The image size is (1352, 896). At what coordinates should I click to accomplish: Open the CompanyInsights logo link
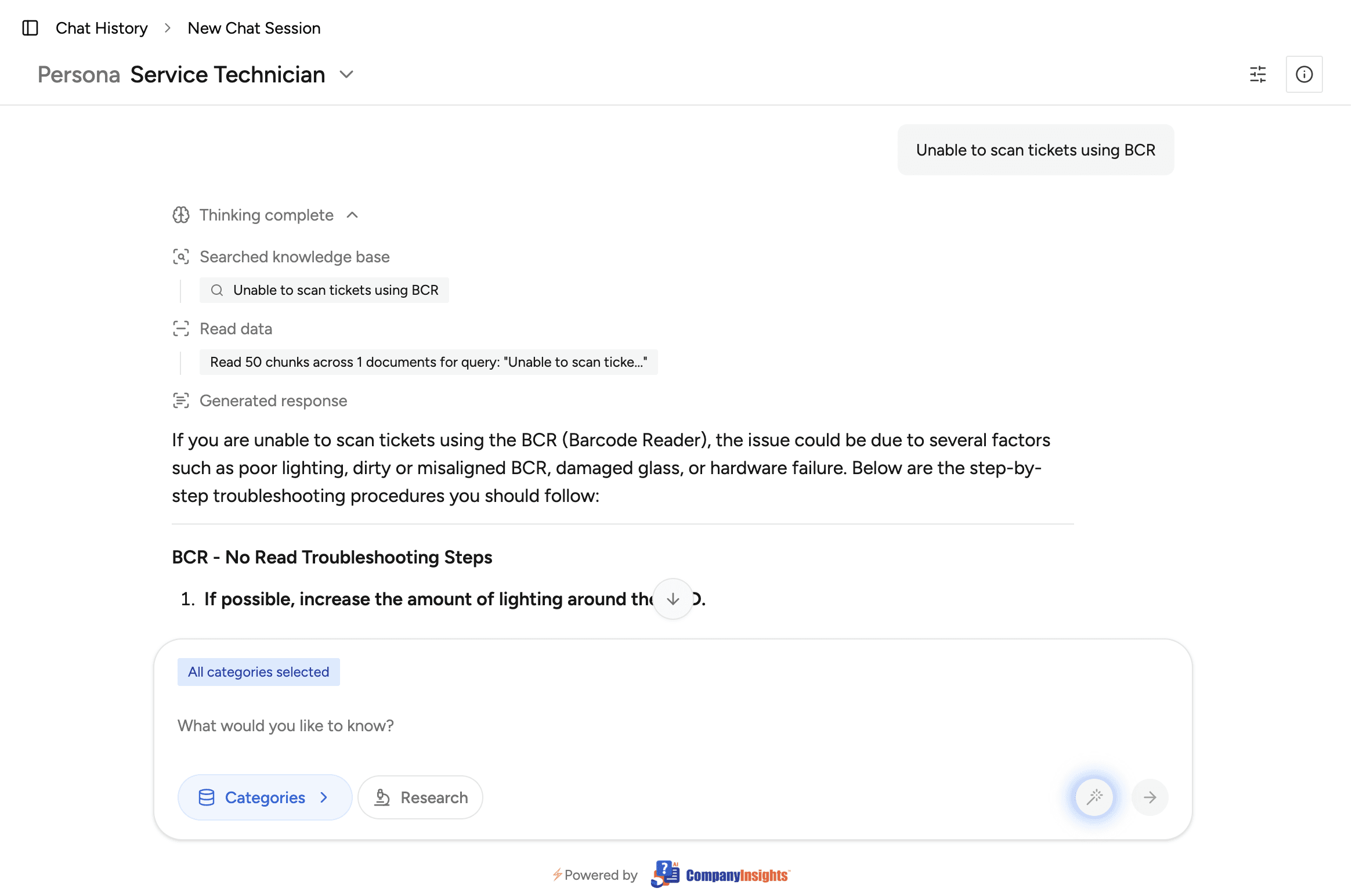tap(721, 875)
